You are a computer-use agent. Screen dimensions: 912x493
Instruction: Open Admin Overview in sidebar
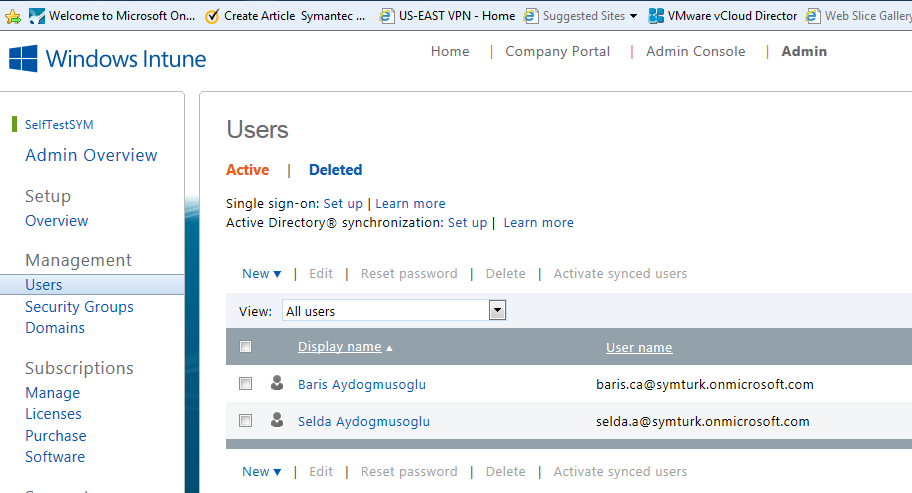coord(91,155)
